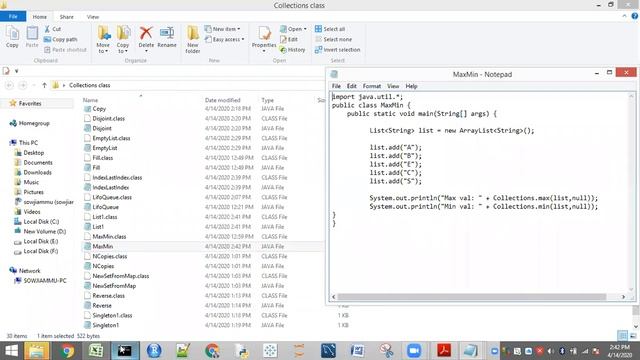The height and width of the screenshot is (360, 640).
Task: Select Homegroup in the navigation pane
Action: click(x=34, y=123)
